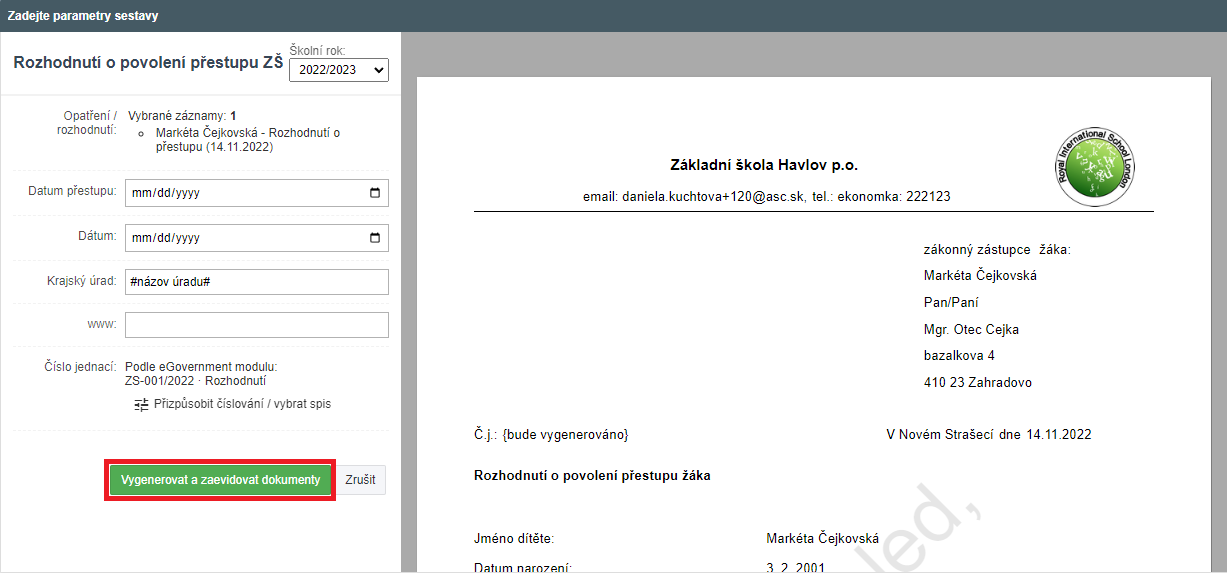Click the panel heading Rozhodnutí o povolení přestupu ZŠ
The height and width of the screenshot is (573, 1227).
[x=148, y=62]
